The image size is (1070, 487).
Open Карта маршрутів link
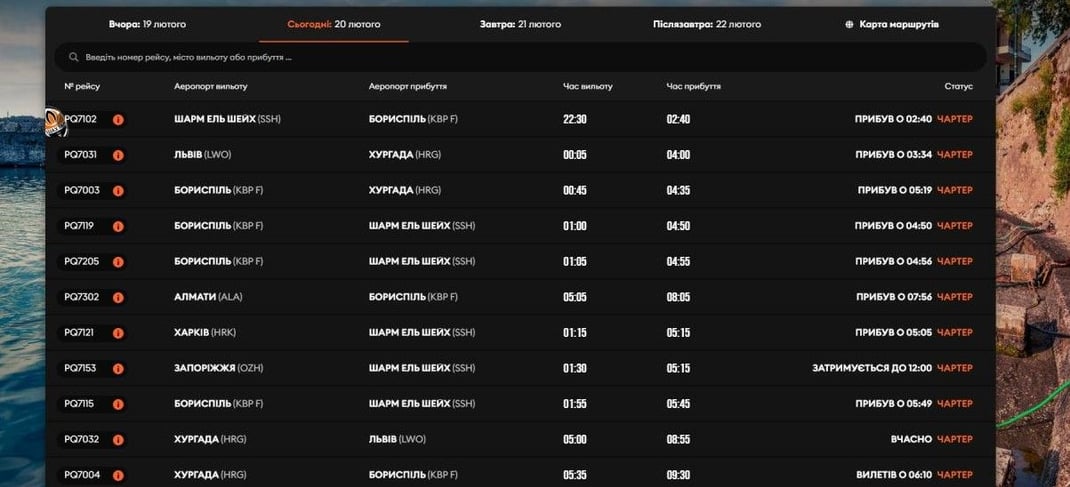point(899,24)
